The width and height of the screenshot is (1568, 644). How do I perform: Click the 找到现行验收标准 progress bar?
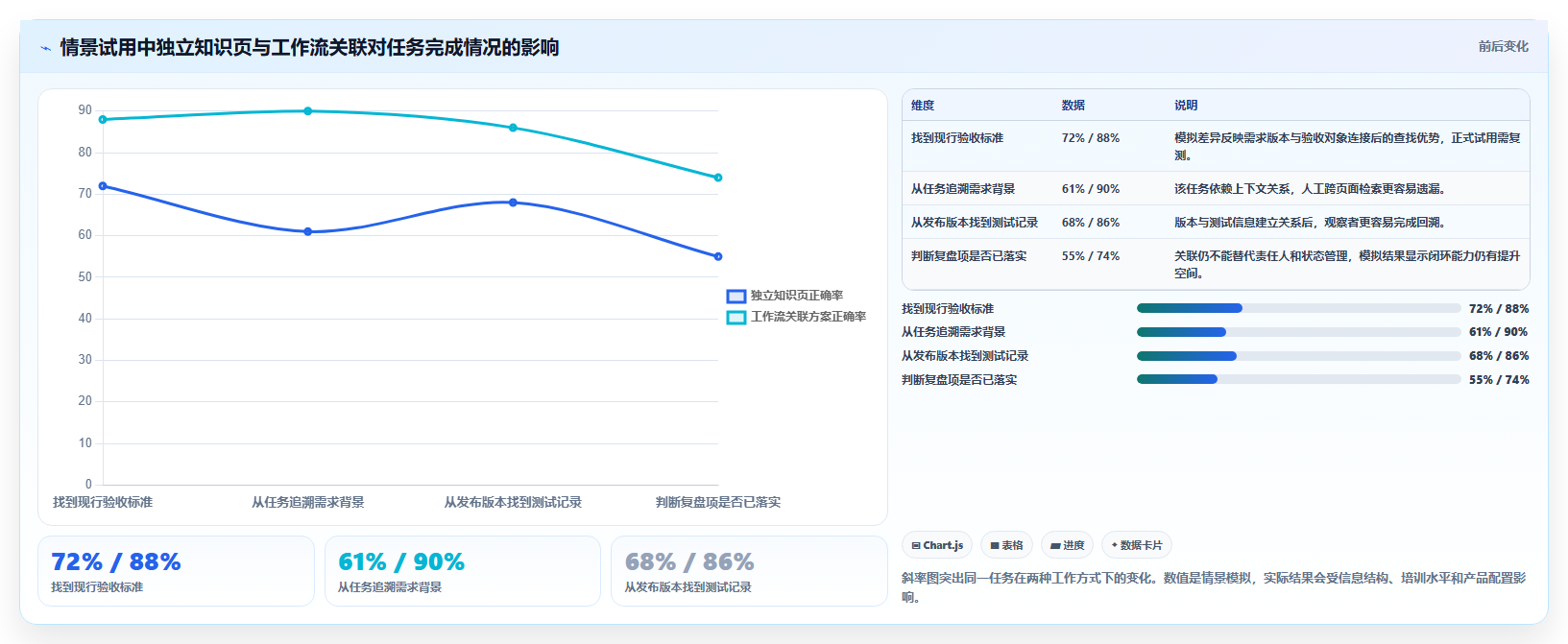pyautogui.click(x=1298, y=308)
